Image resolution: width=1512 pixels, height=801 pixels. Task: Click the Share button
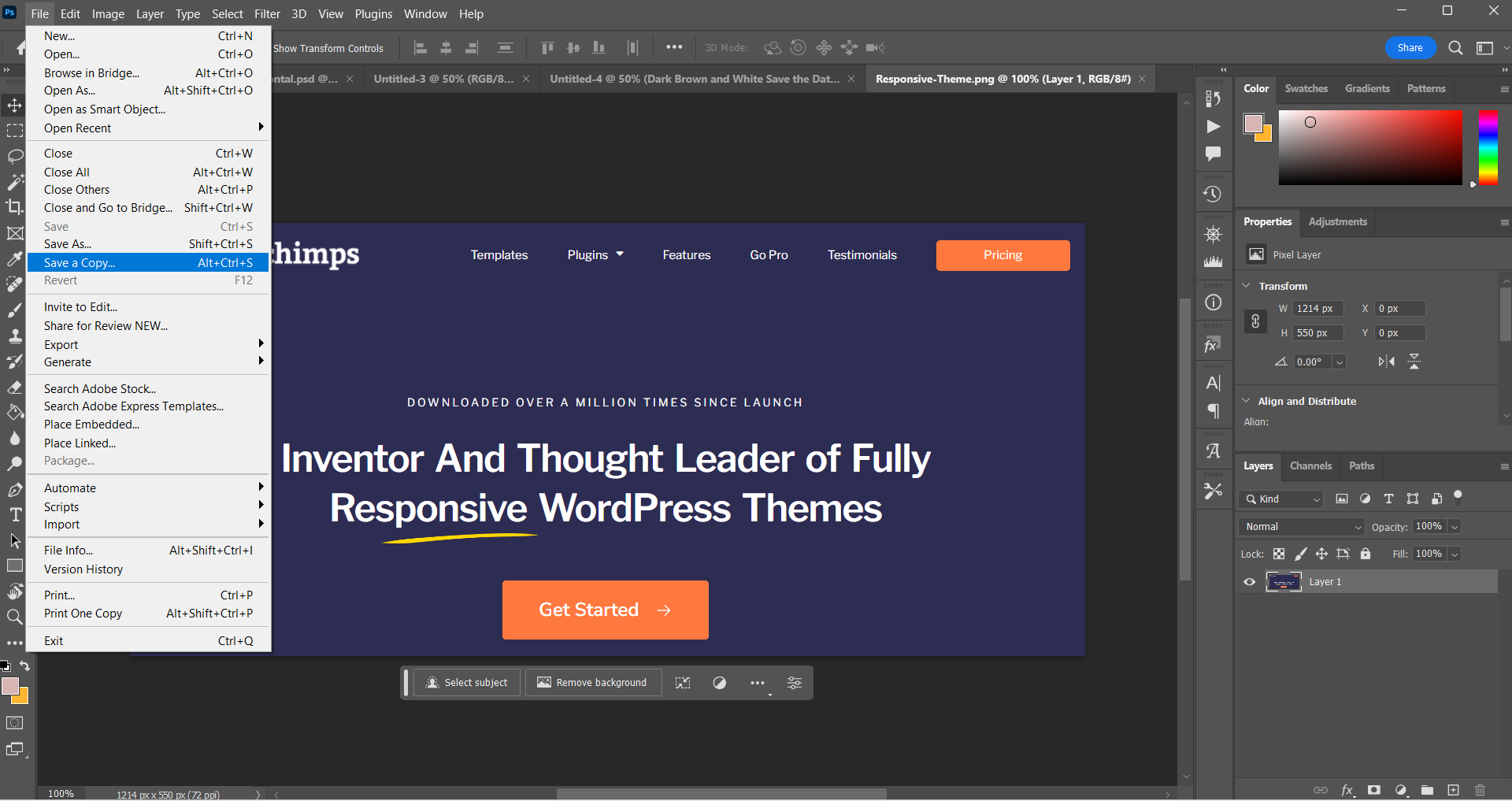tap(1410, 48)
